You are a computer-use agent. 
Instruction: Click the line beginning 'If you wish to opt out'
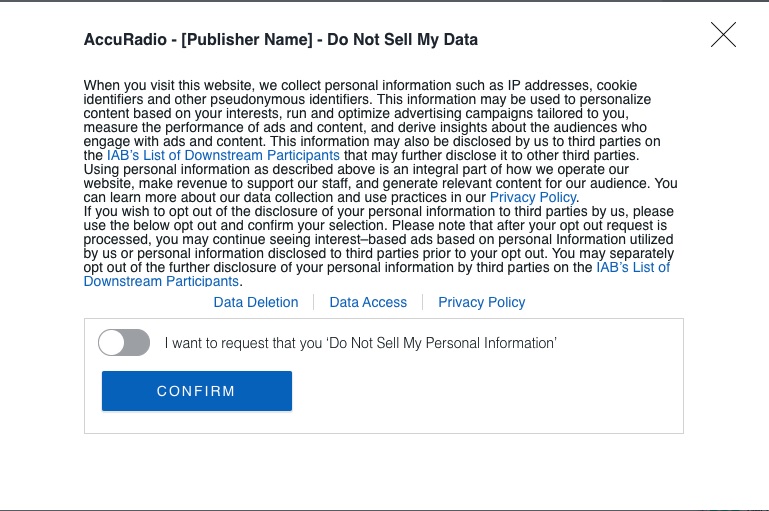coord(378,212)
